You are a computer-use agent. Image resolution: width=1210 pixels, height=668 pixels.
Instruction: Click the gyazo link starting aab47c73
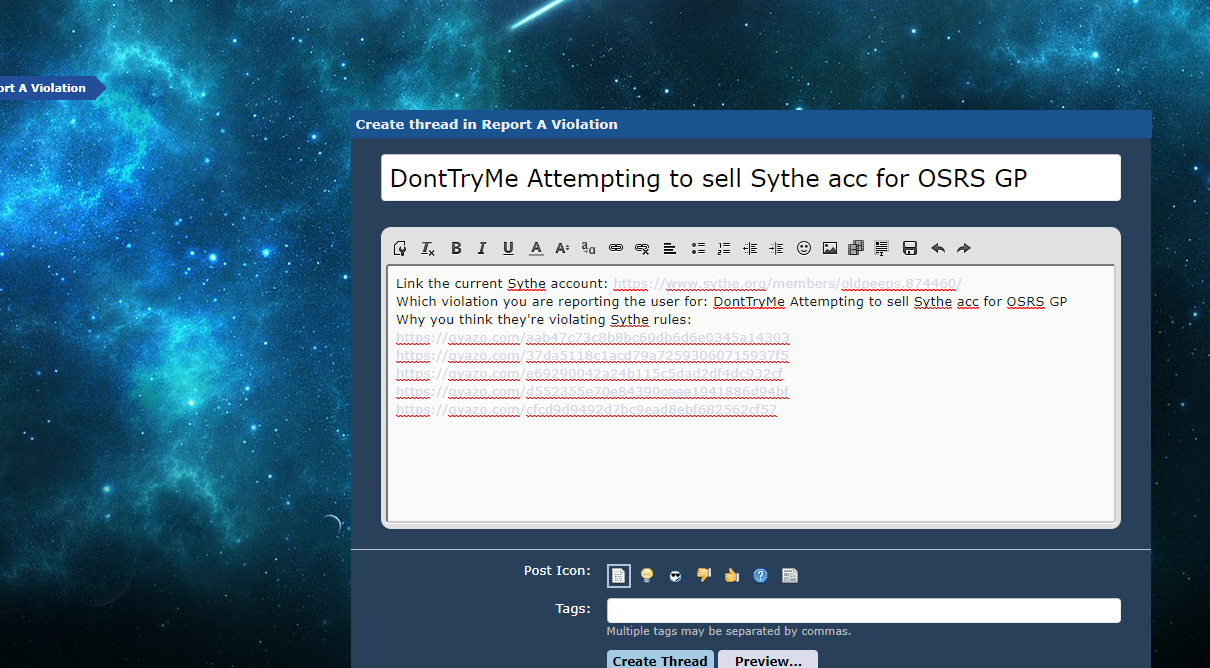coord(593,338)
